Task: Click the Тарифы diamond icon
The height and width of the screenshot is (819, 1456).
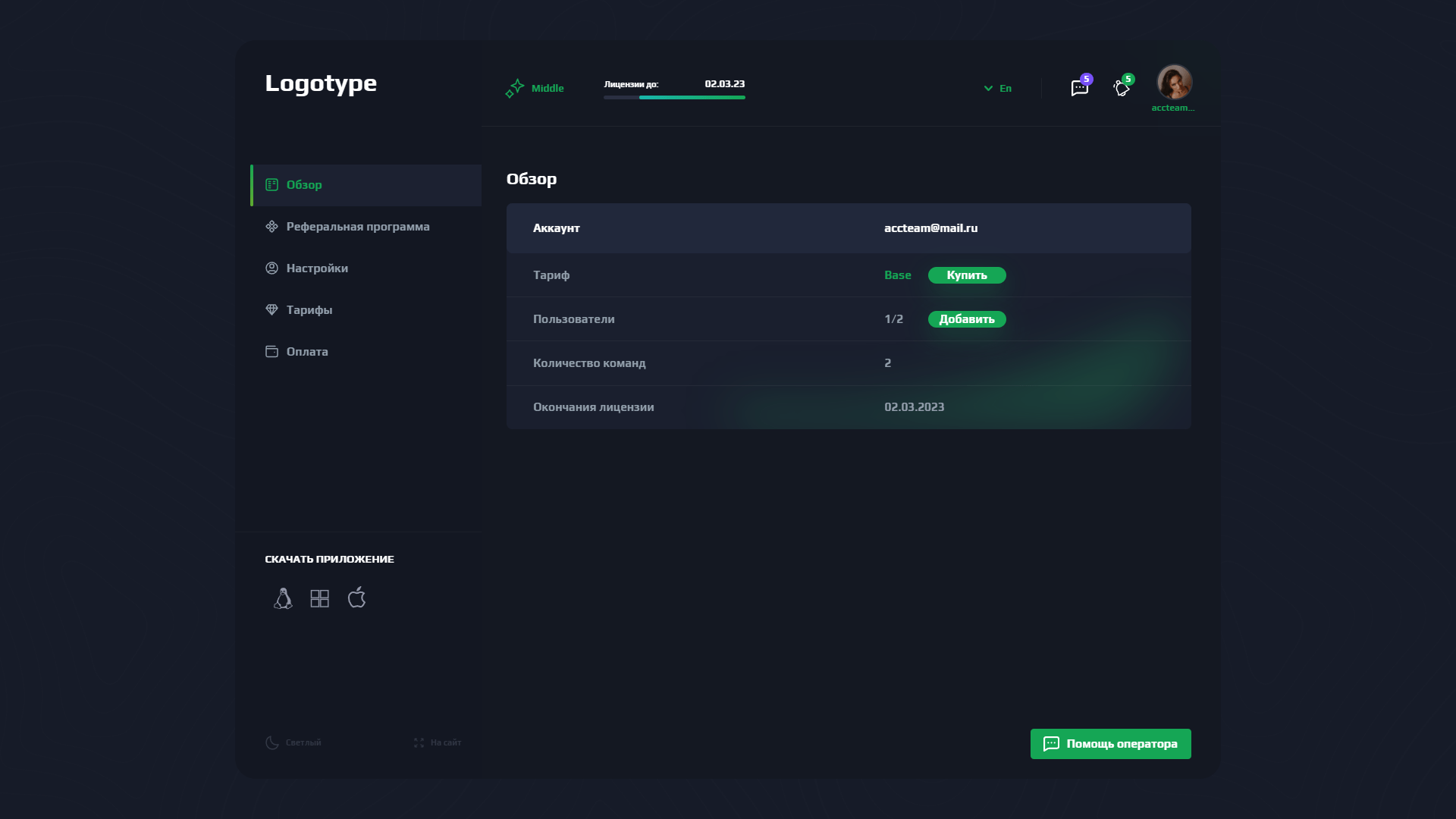Action: [271, 309]
